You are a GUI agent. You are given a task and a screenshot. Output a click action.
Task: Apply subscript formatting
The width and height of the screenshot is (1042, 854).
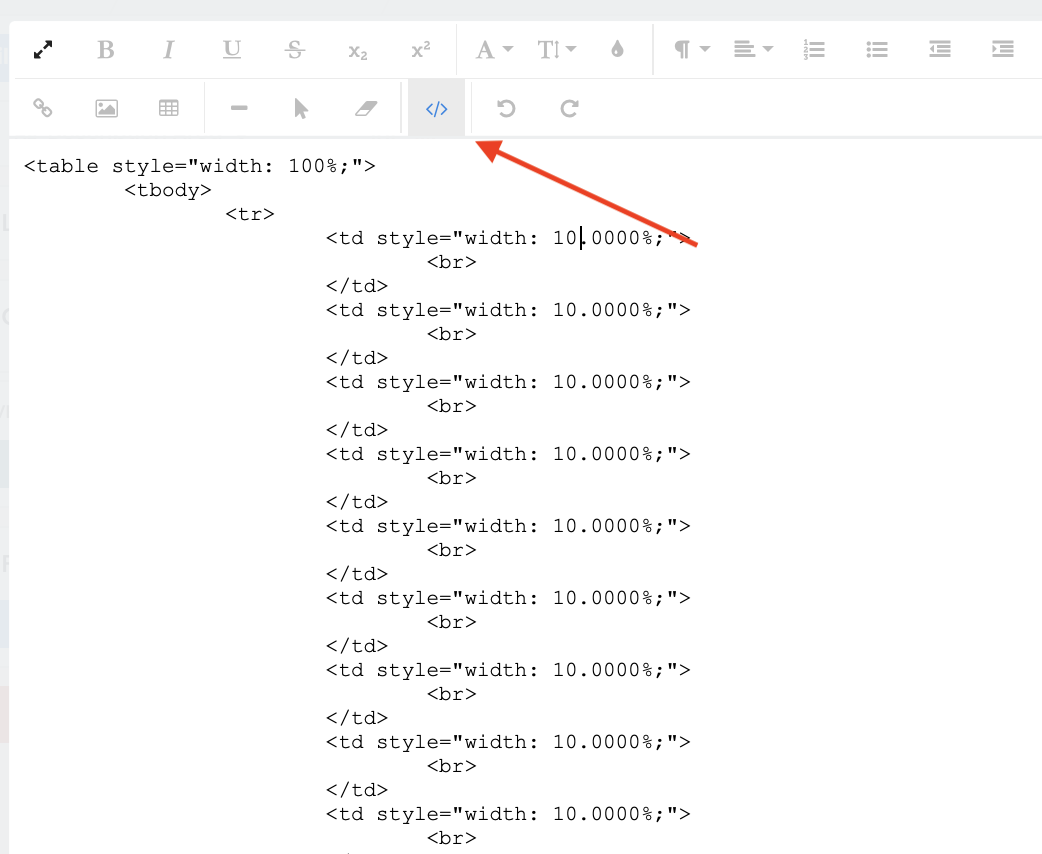(x=357, y=49)
